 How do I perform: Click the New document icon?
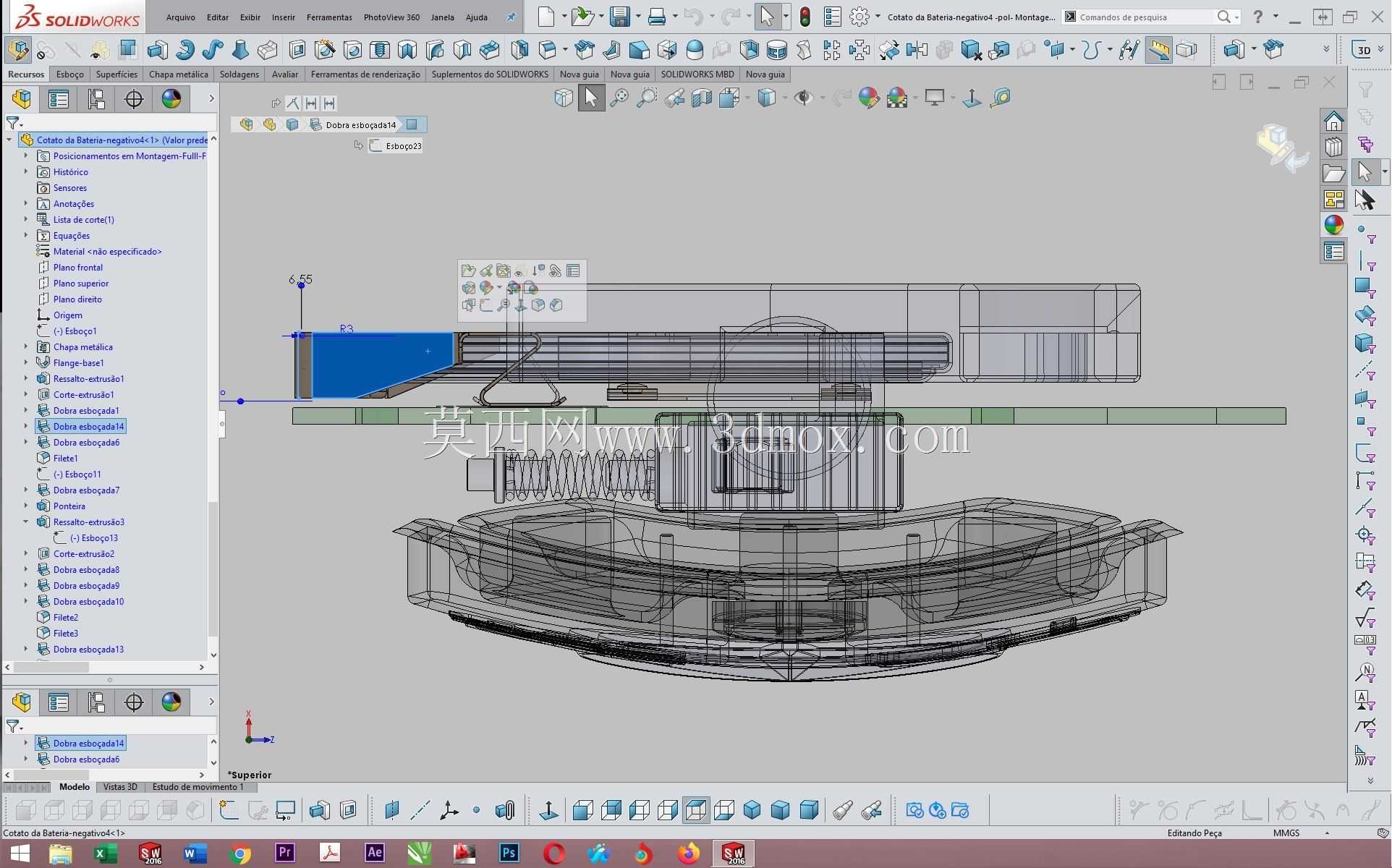(x=546, y=17)
